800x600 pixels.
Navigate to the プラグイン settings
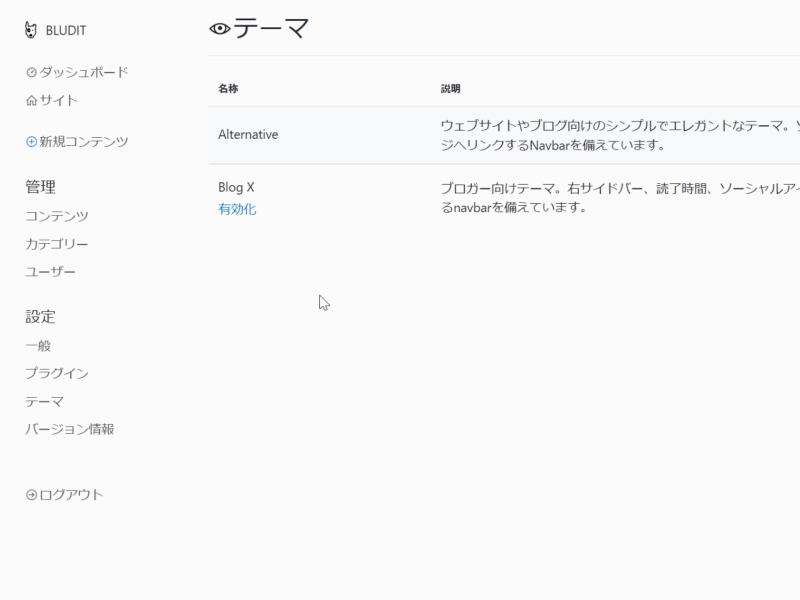coord(57,373)
